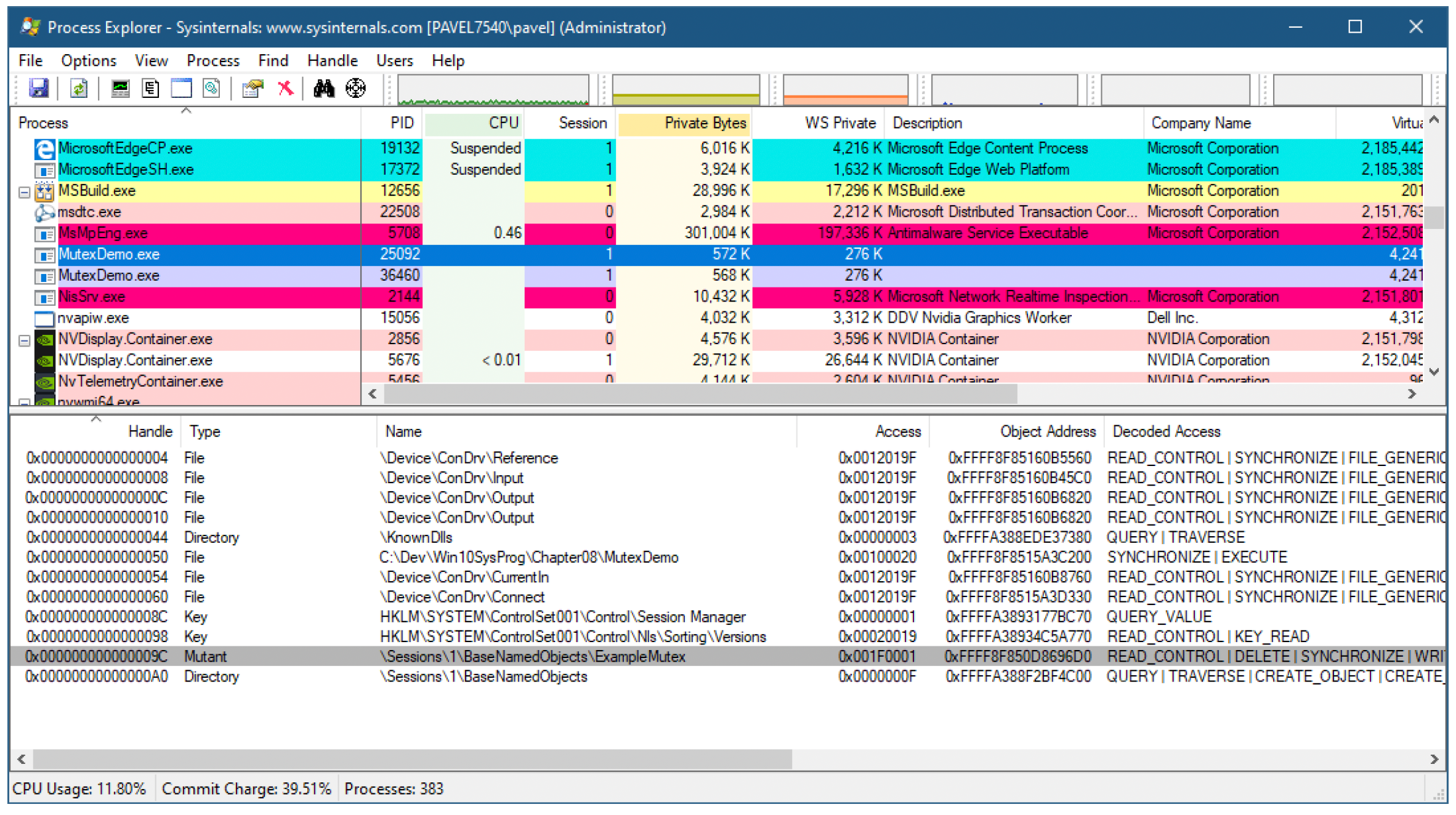The width and height of the screenshot is (1456, 815).
Task: Open the Options menu
Action: [x=89, y=60]
